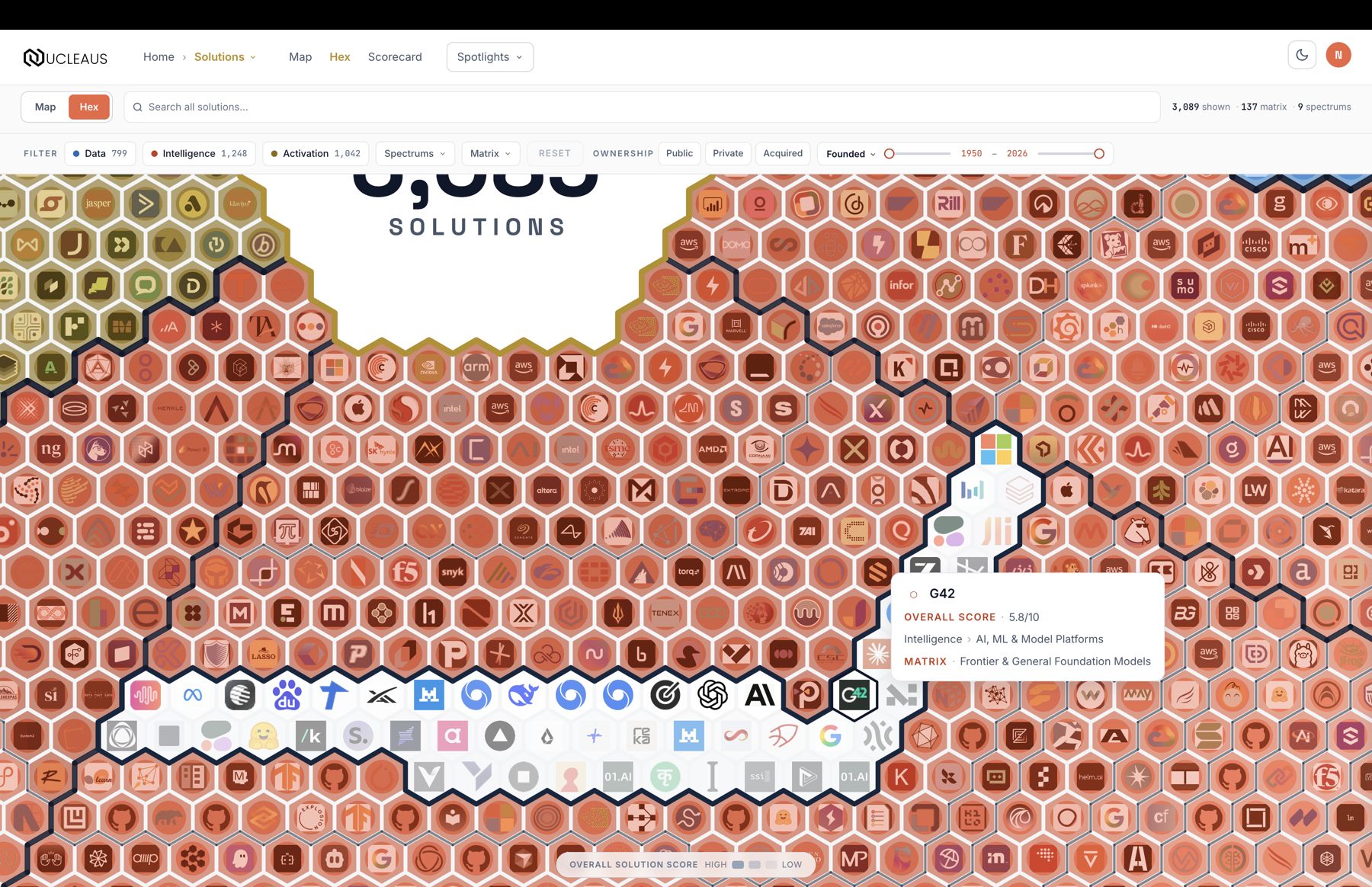Viewport: 1372px width, 887px height.
Task: Open the user avatar N menu
Action: pyautogui.click(x=1338, y=55)
